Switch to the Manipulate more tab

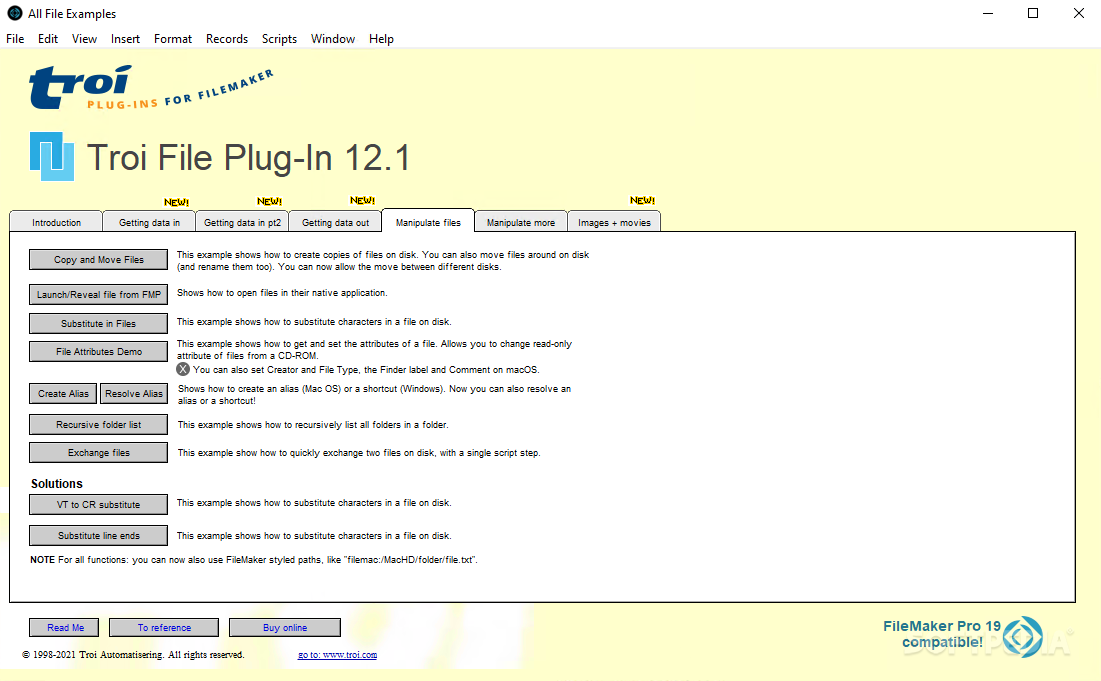(521, 222)
